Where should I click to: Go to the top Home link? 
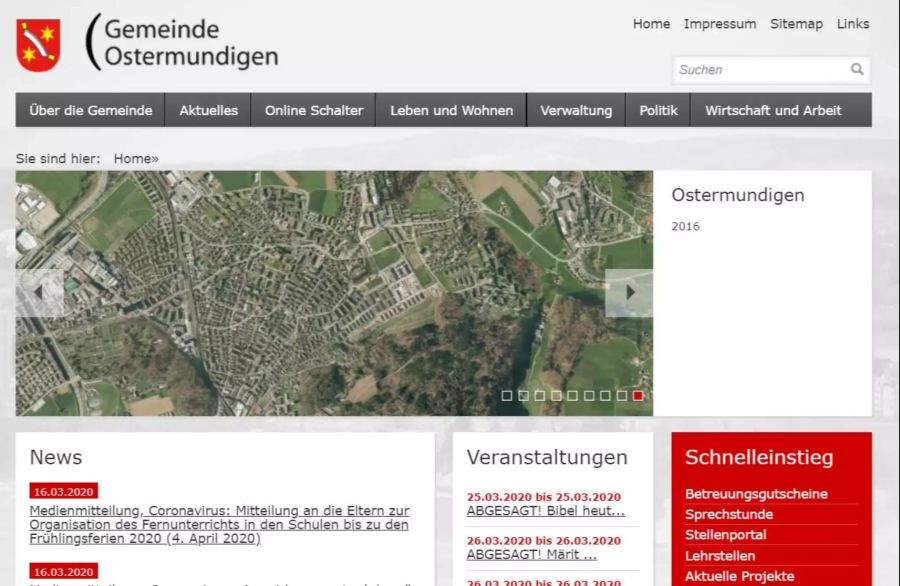[651, 24]
